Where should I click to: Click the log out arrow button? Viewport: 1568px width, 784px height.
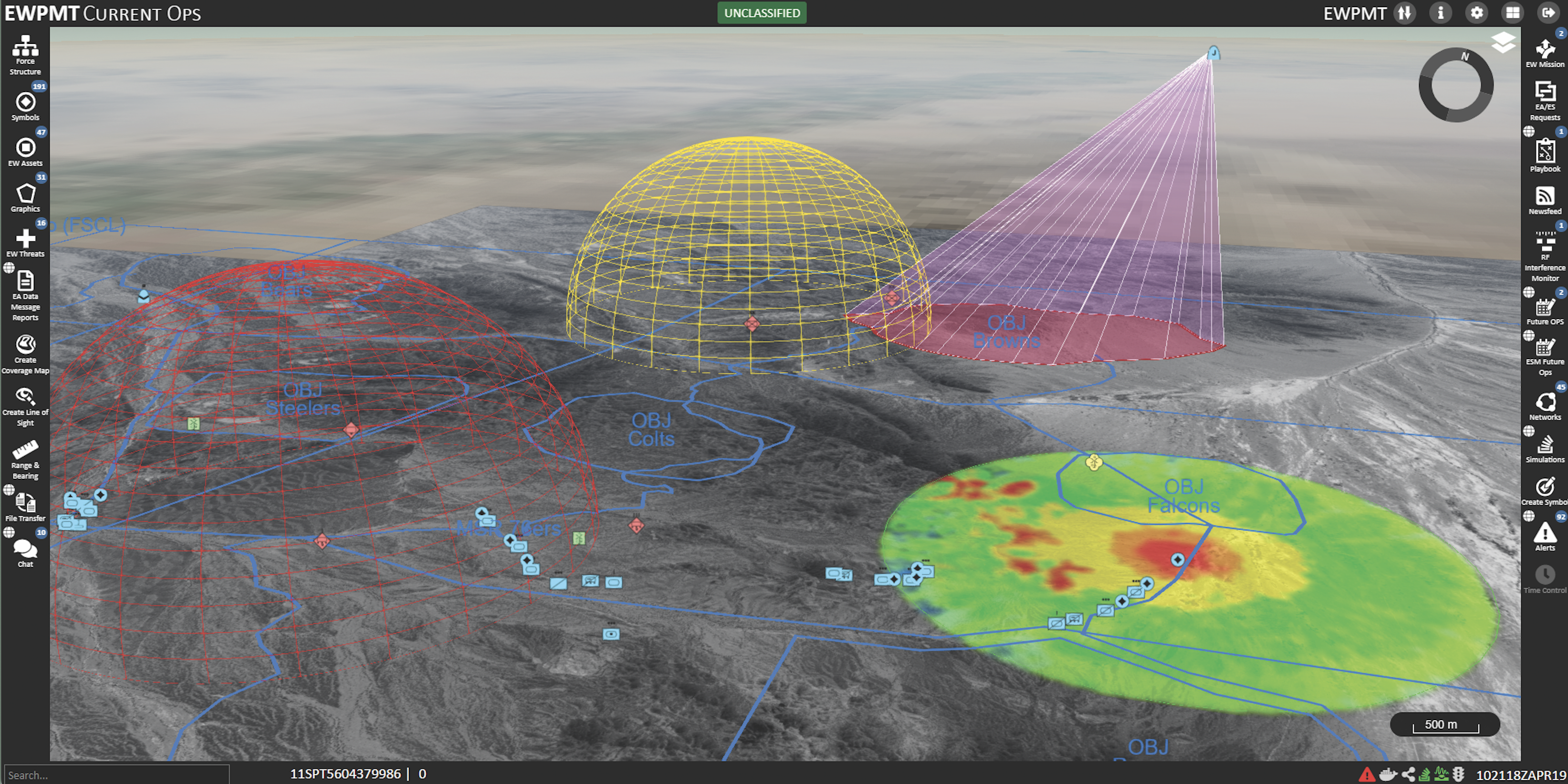pos(1548,13)
